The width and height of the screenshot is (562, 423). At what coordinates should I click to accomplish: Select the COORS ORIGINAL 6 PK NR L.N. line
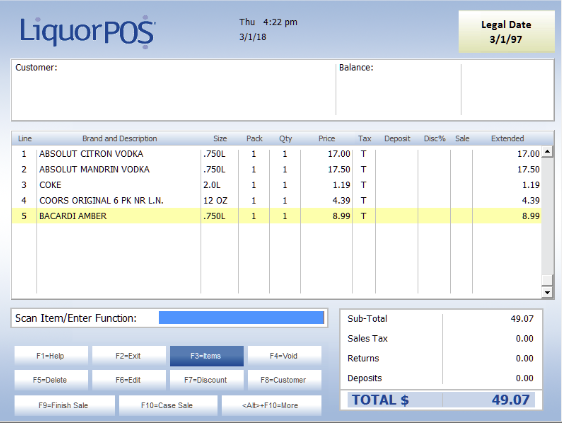[x=276, y=200]
